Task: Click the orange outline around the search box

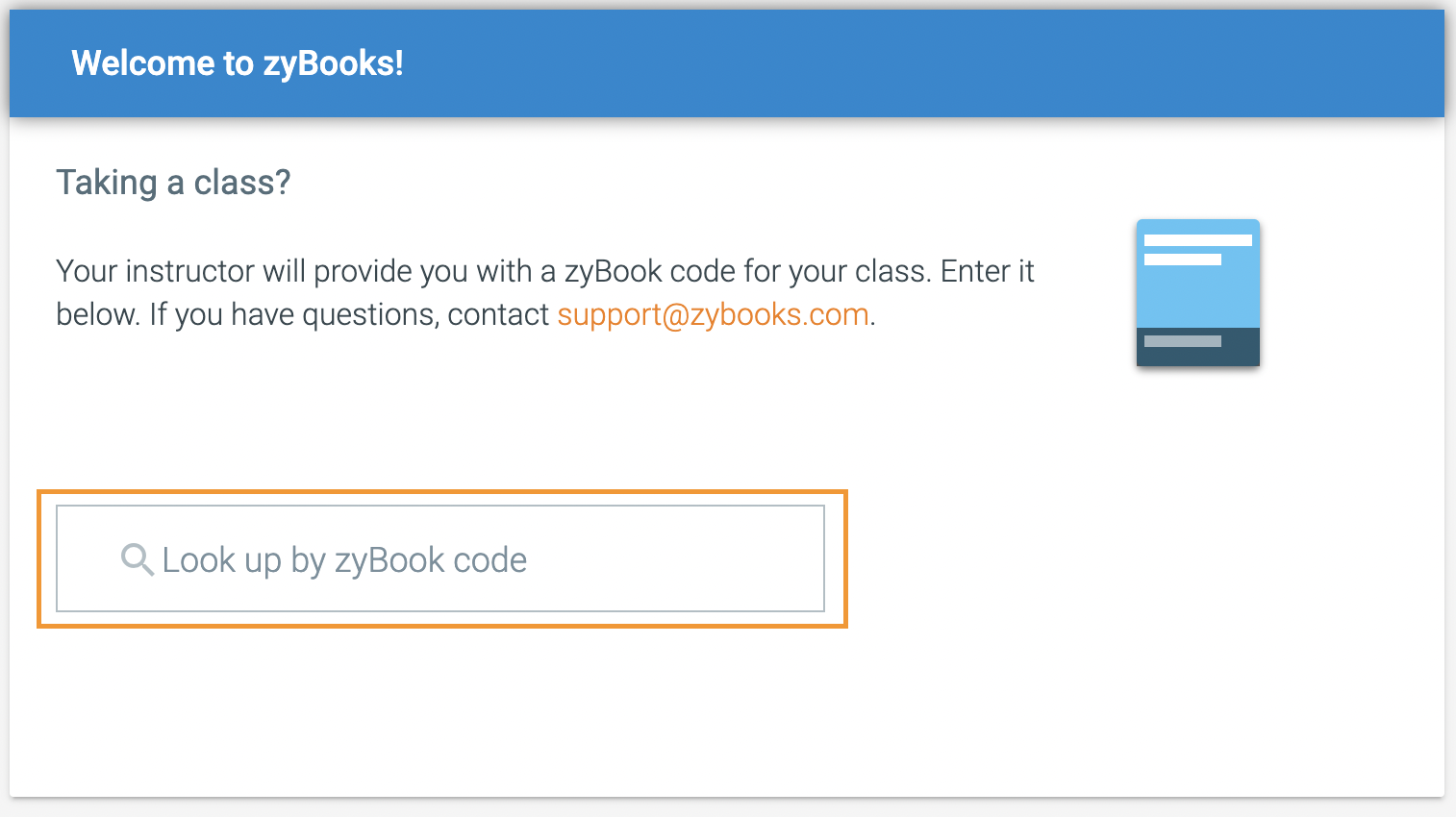Action: pyautogui.click(x=442, y=492)
